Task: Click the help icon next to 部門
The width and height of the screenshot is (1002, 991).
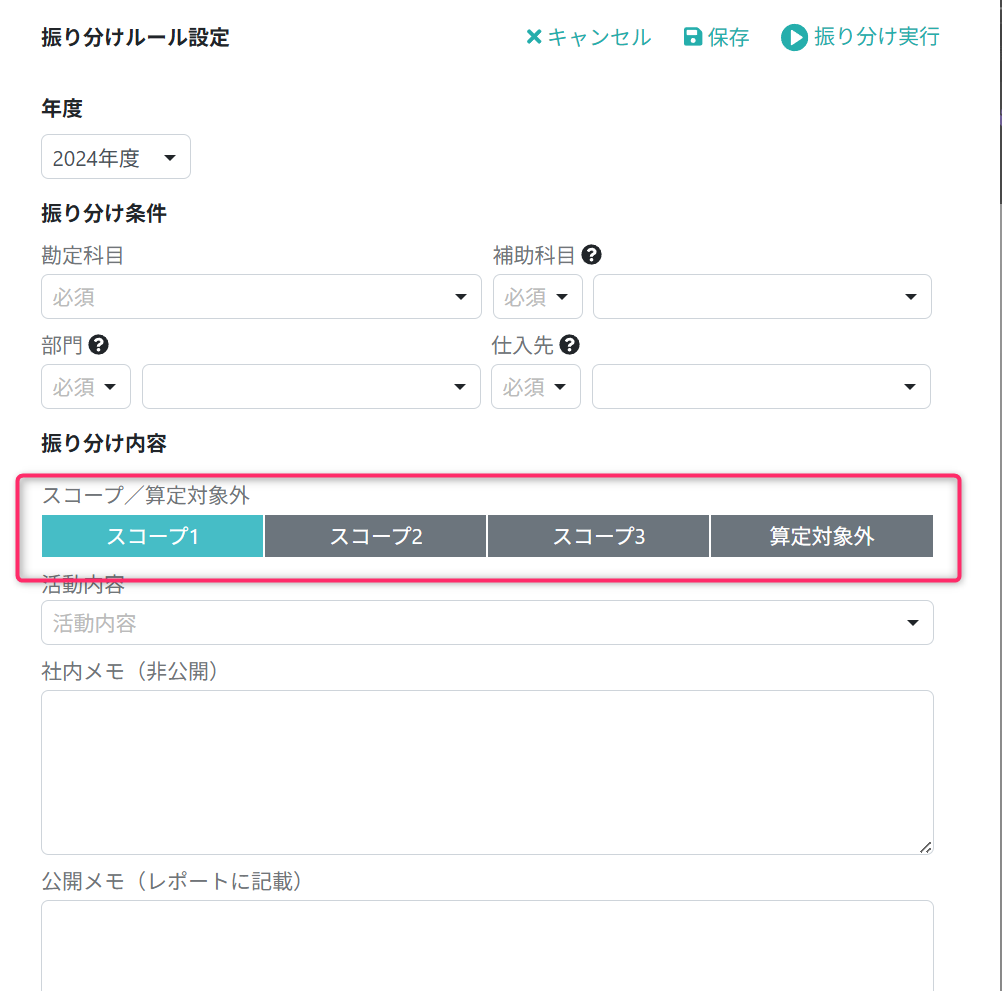Action: pyautogui.click(x=98, y=345)
